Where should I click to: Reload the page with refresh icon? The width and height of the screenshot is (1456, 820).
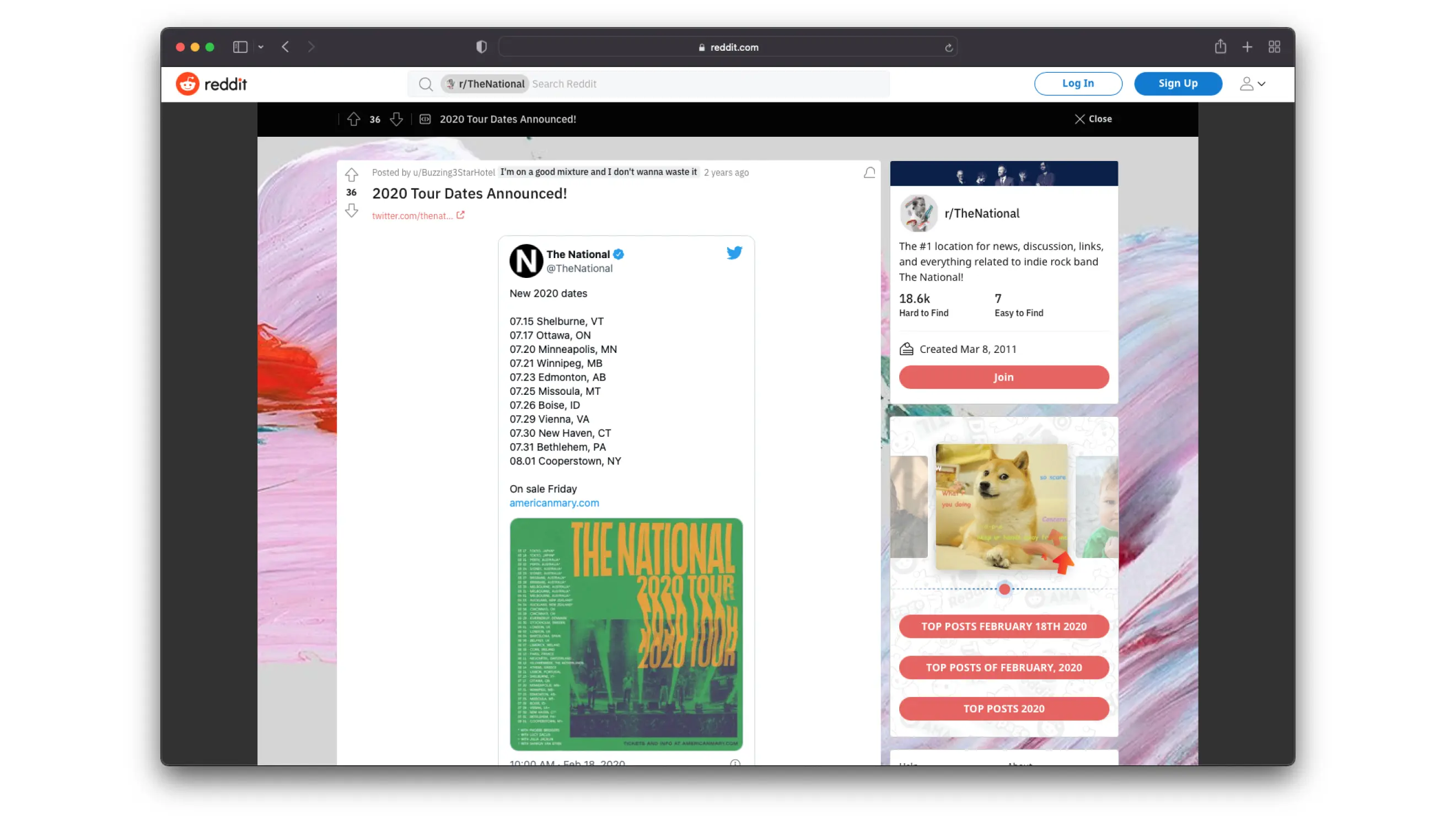click(948, 47)
